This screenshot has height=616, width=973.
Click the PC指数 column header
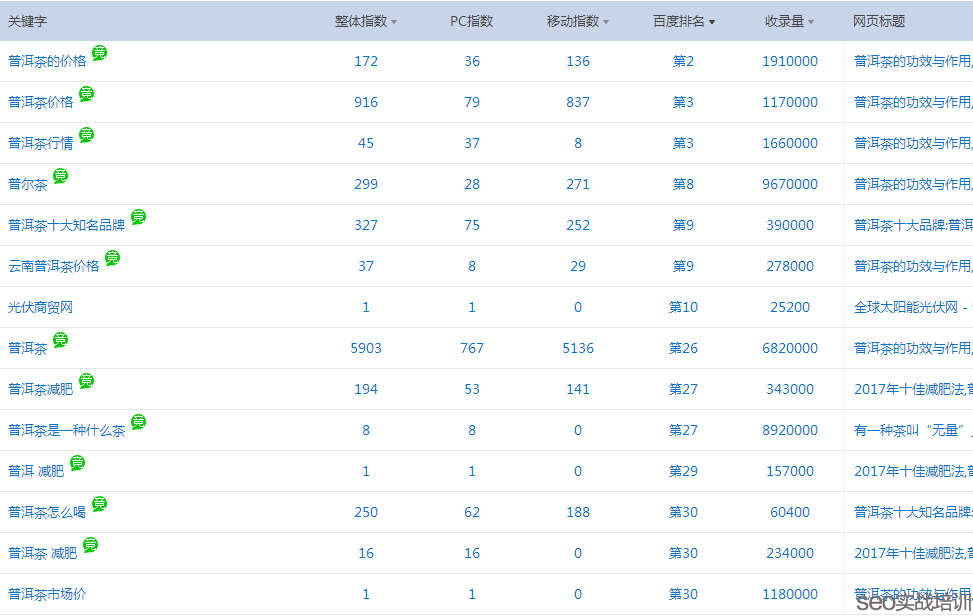point(471,21)
